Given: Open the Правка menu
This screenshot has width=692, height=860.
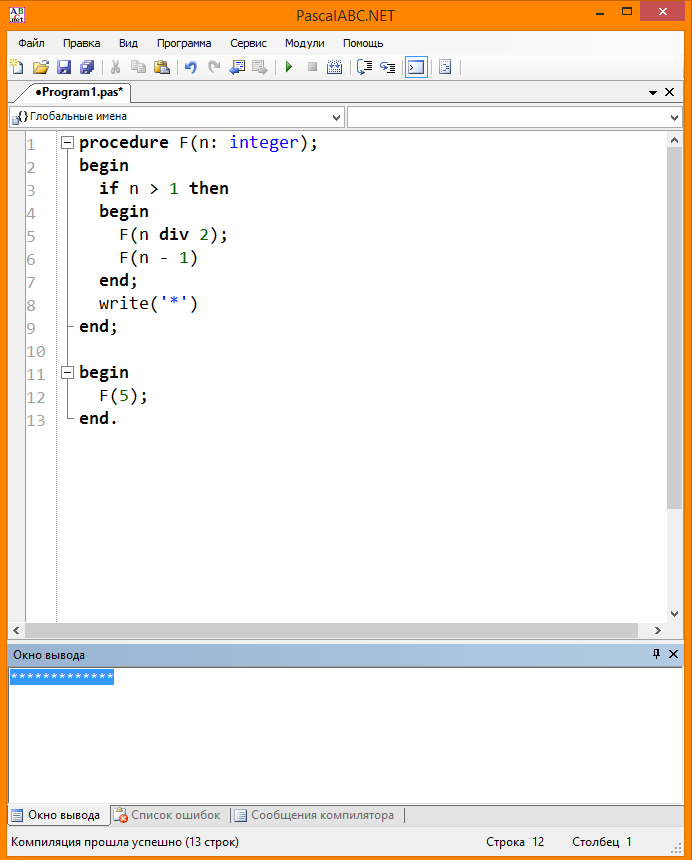Looking at the screenshot, I should pos(81,43).
